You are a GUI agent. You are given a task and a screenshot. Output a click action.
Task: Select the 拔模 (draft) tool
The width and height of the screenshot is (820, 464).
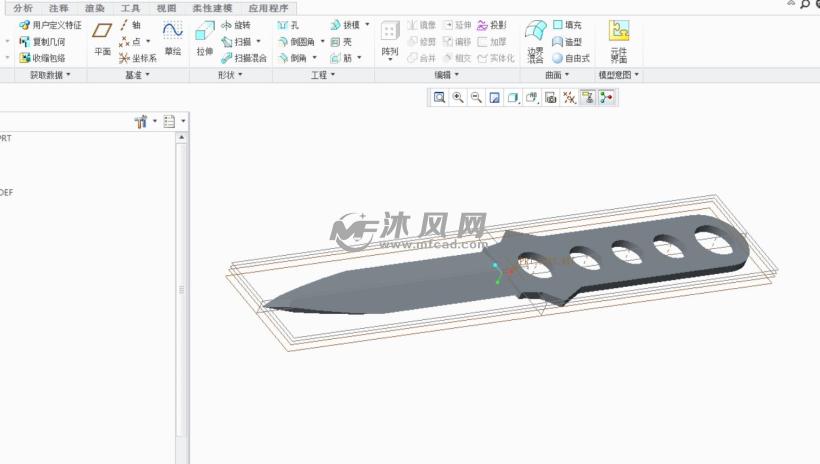point(345,25)
